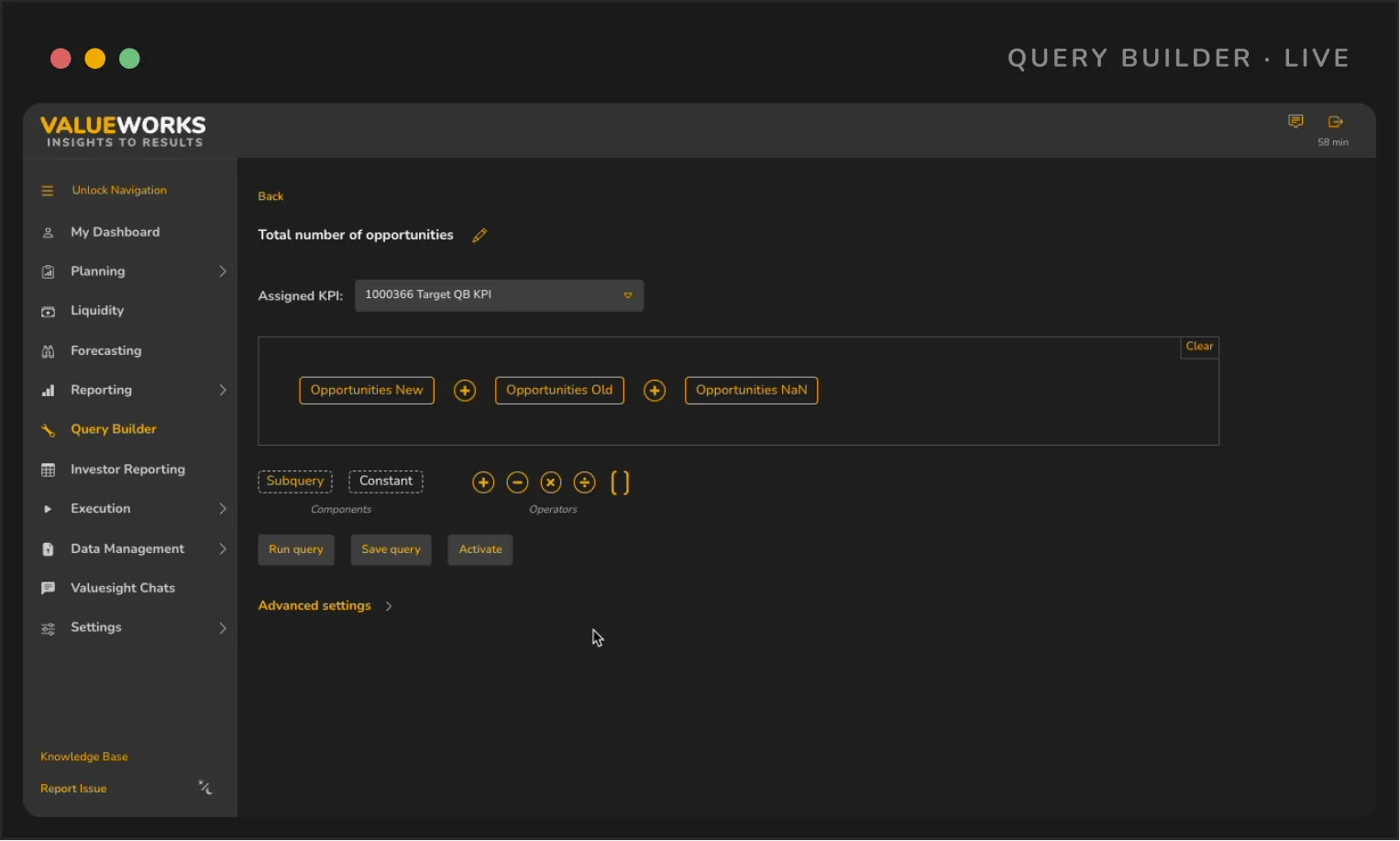This screenshot has width=1400, height=841.
Task: Expand the Planning submenu chevron
Action: point(222,271)
